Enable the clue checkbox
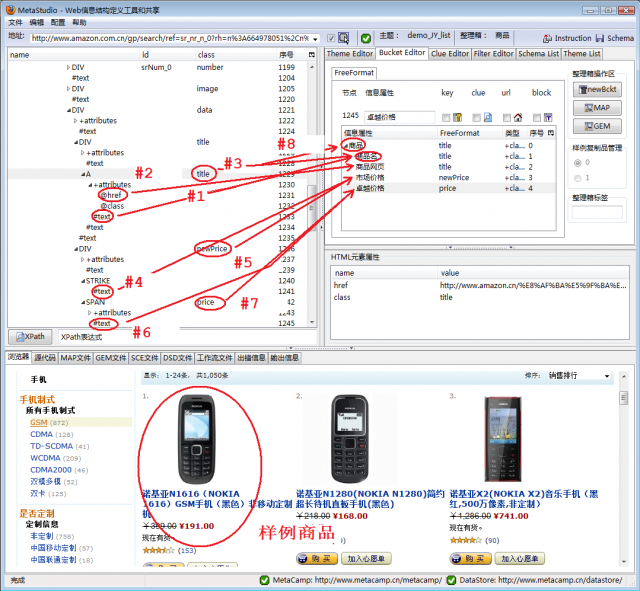The height and width of the screenshot is (591, 640). click(476, 118)
